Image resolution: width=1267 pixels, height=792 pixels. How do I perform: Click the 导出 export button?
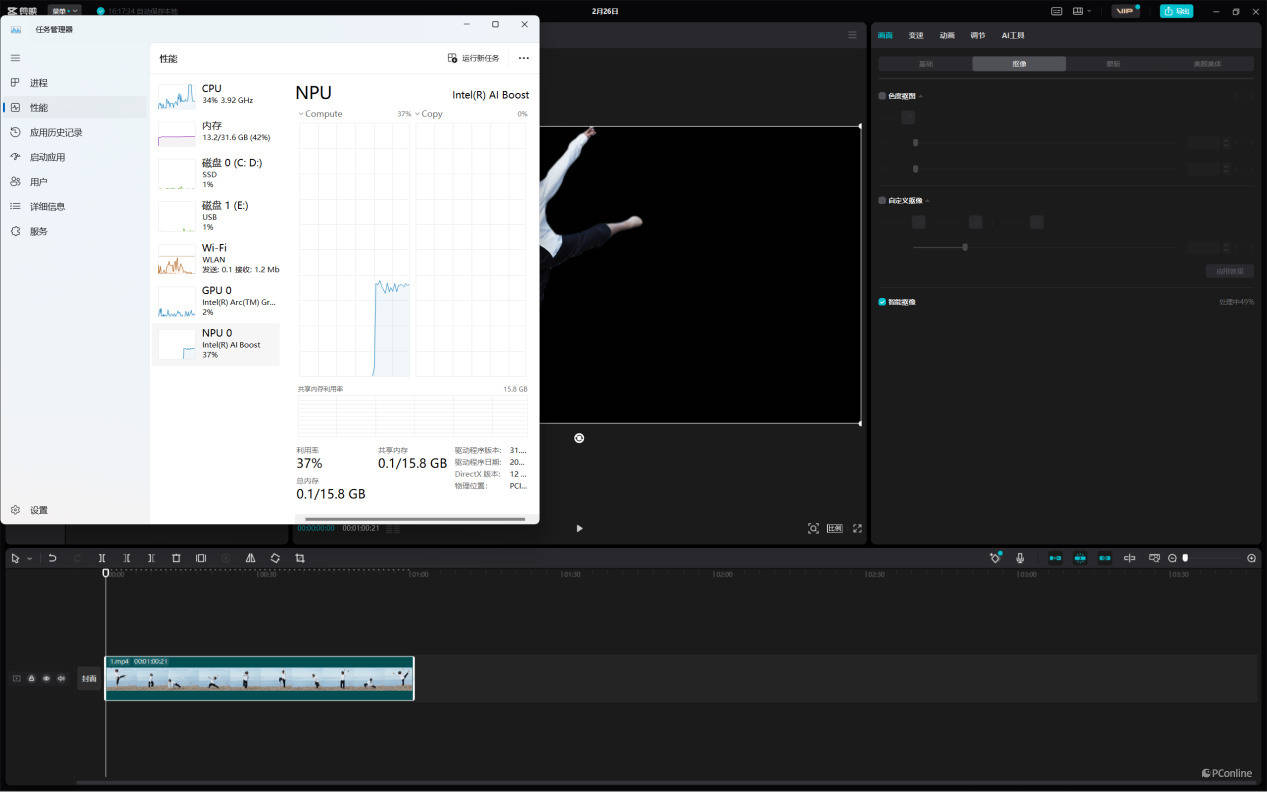click(x=1176, y=11)
